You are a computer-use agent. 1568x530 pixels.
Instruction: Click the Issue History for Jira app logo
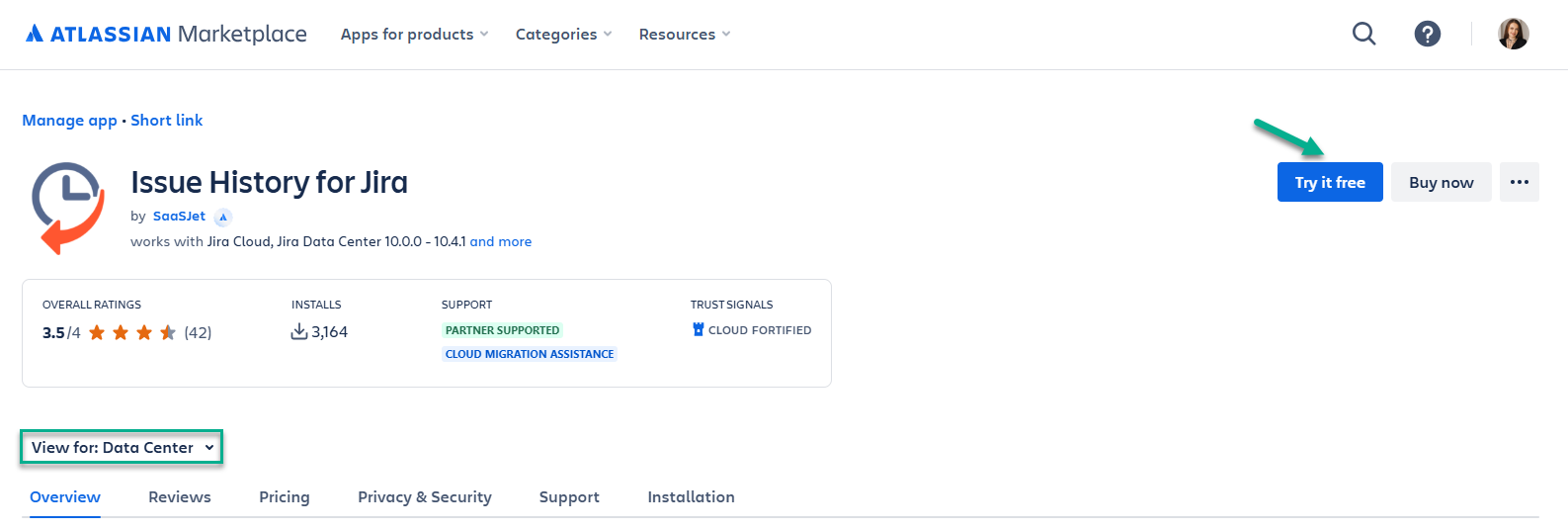tap(67, 208)
